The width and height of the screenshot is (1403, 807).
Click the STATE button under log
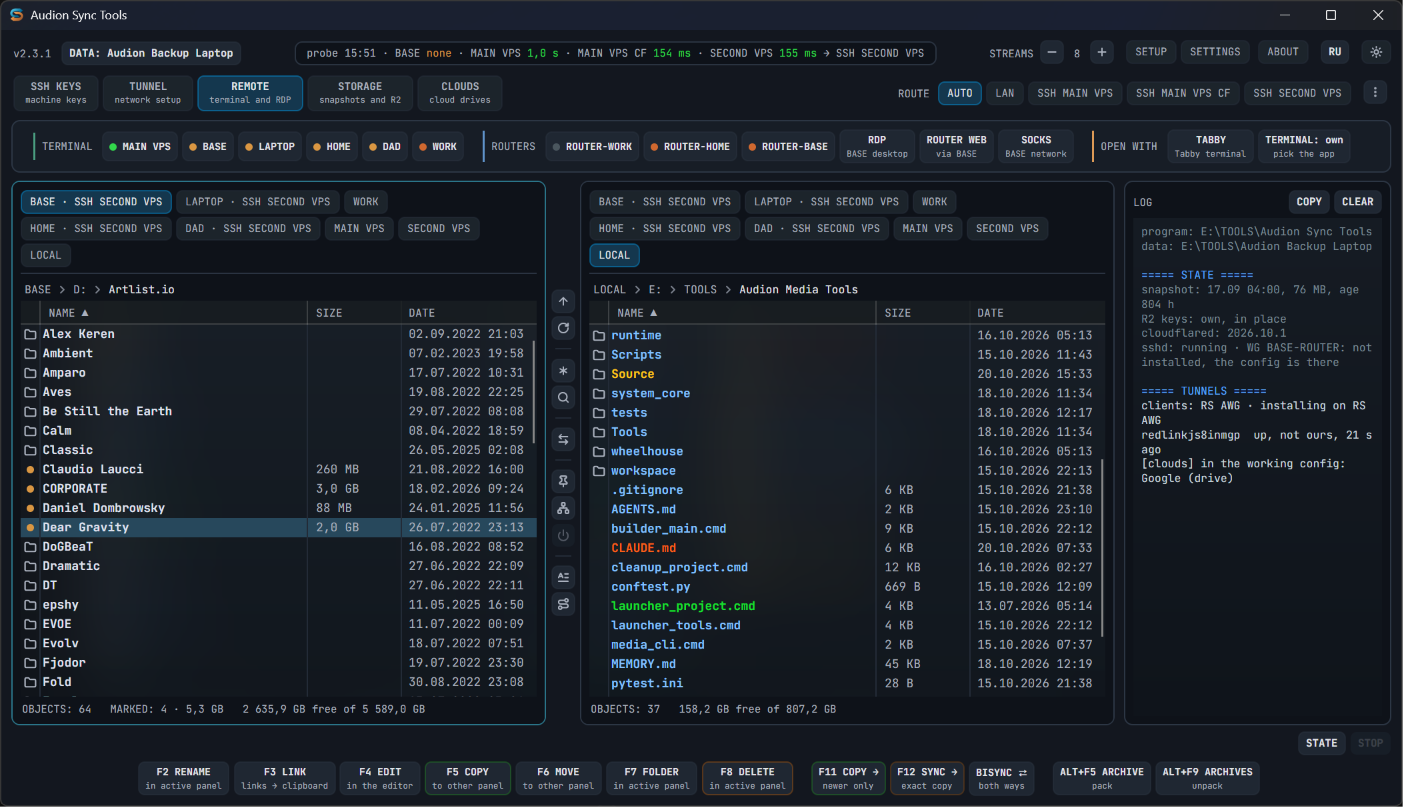[1321, 743]
